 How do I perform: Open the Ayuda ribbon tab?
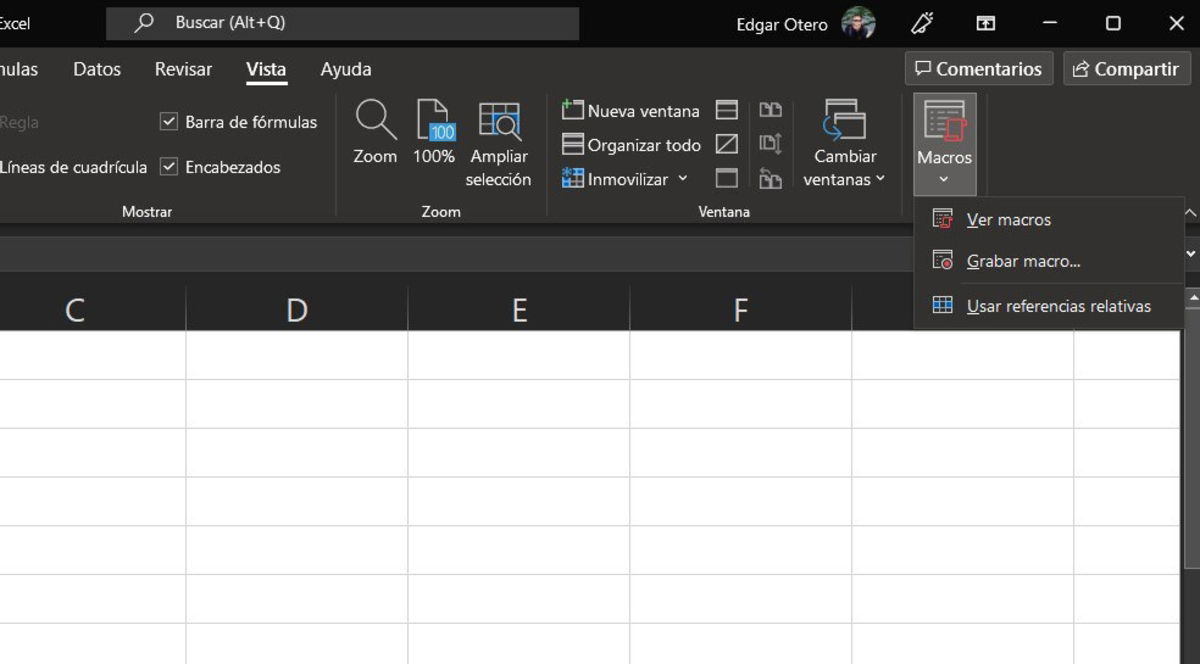[x=345, y=69]
